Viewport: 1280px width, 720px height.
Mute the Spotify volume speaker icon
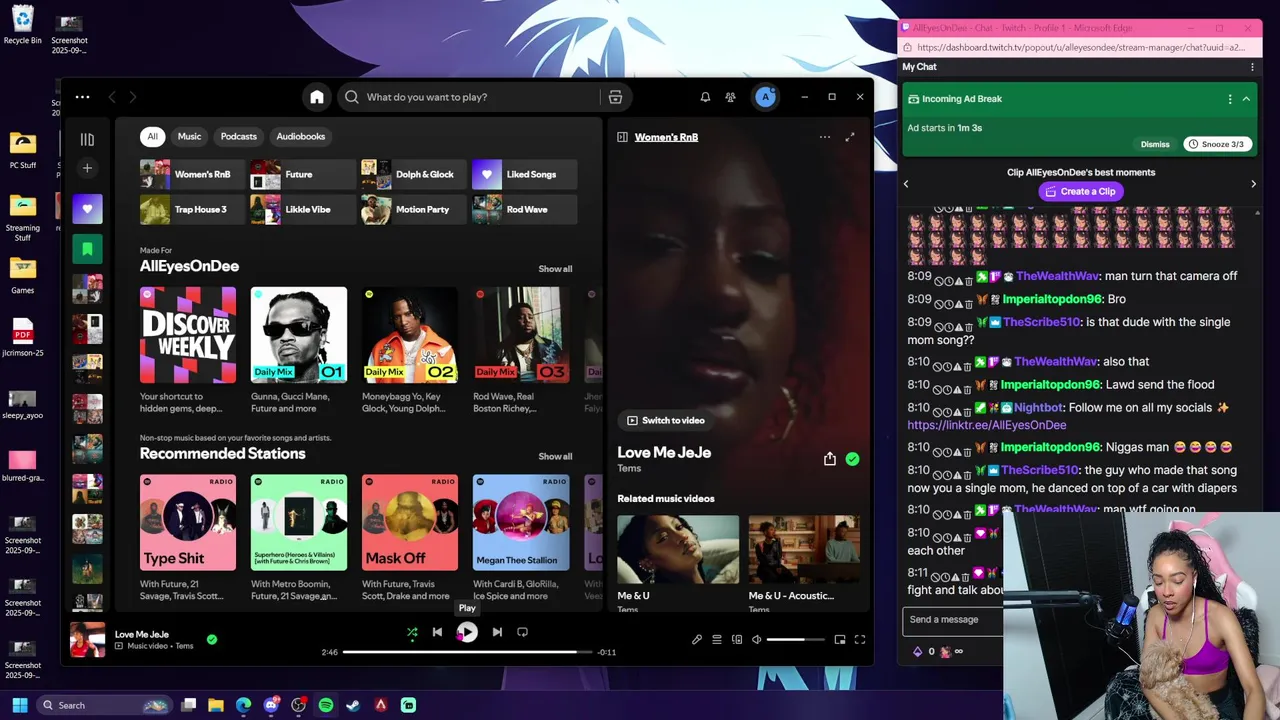tap(757, 639)
